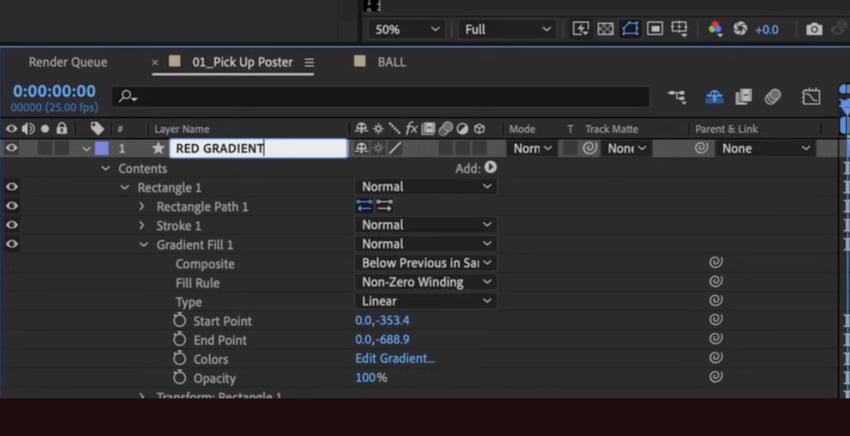
Task: Collapse the Rectangle 1 group
Action: [124, 188]
